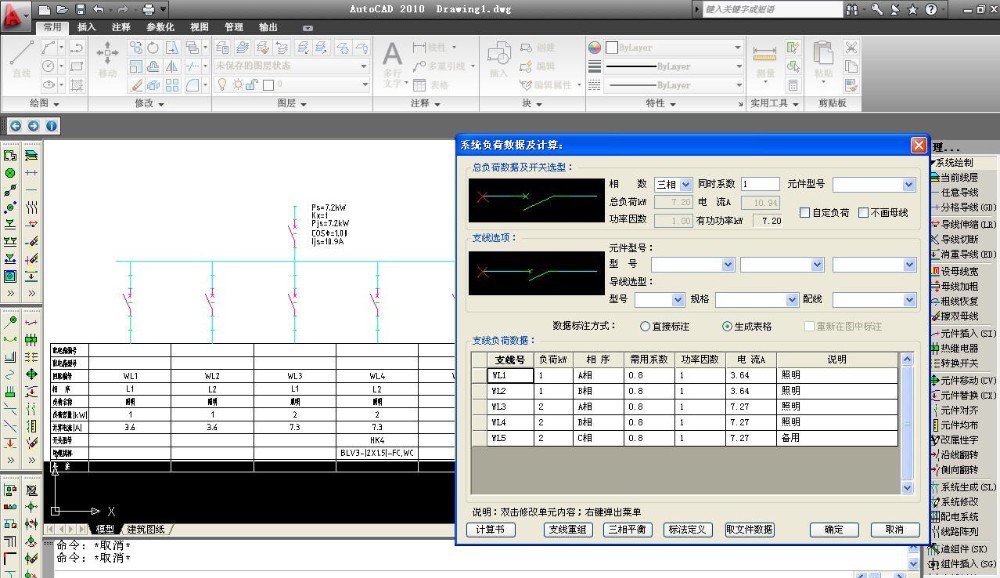Click the Plot printer icon in quick access toolbar
This screenshot has height=578, width=1000.
pyautogui.click(x=148, y=9)
